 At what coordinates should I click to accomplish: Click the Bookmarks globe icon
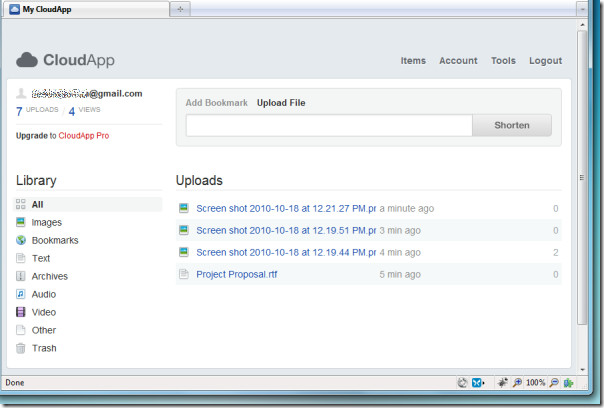tap(21, 240)
